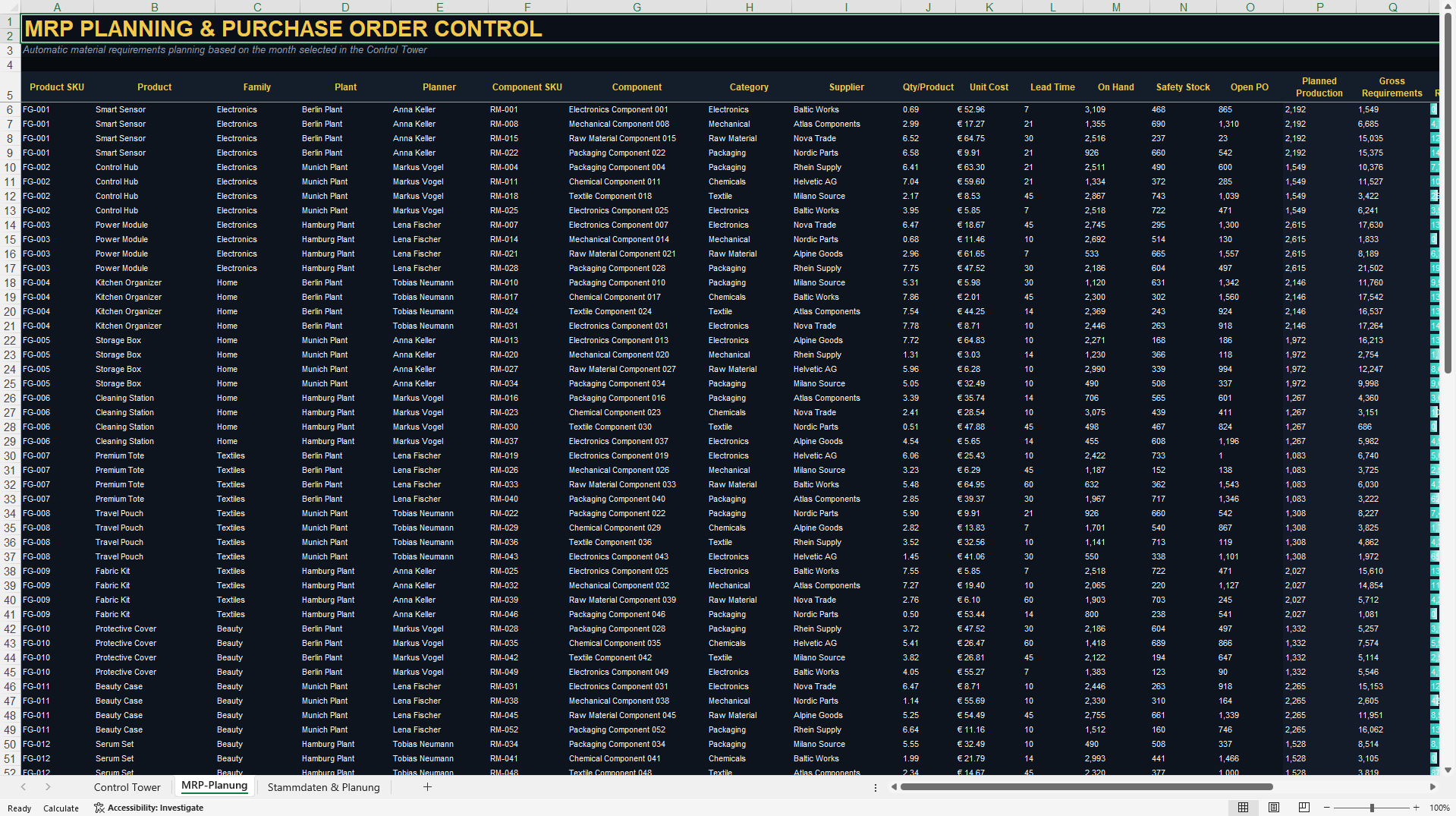Click the Supplier column header cell
The width and height of the screenshot is (1456, 816).
click(x=846, y=87)
